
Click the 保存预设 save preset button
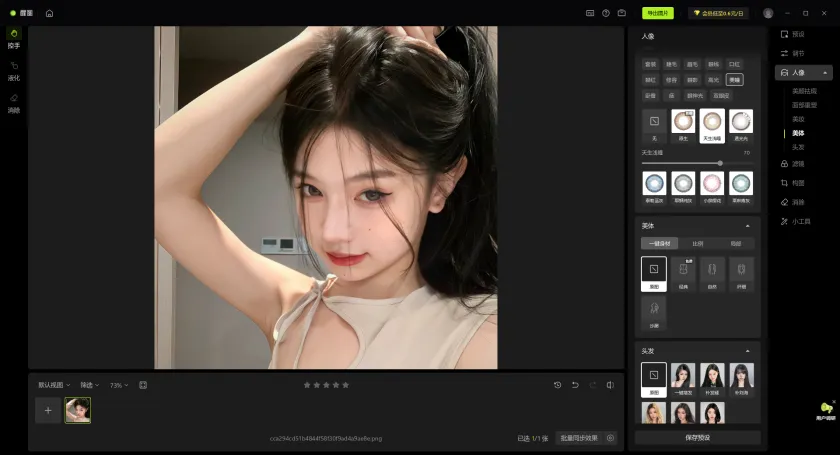point(698,437)
